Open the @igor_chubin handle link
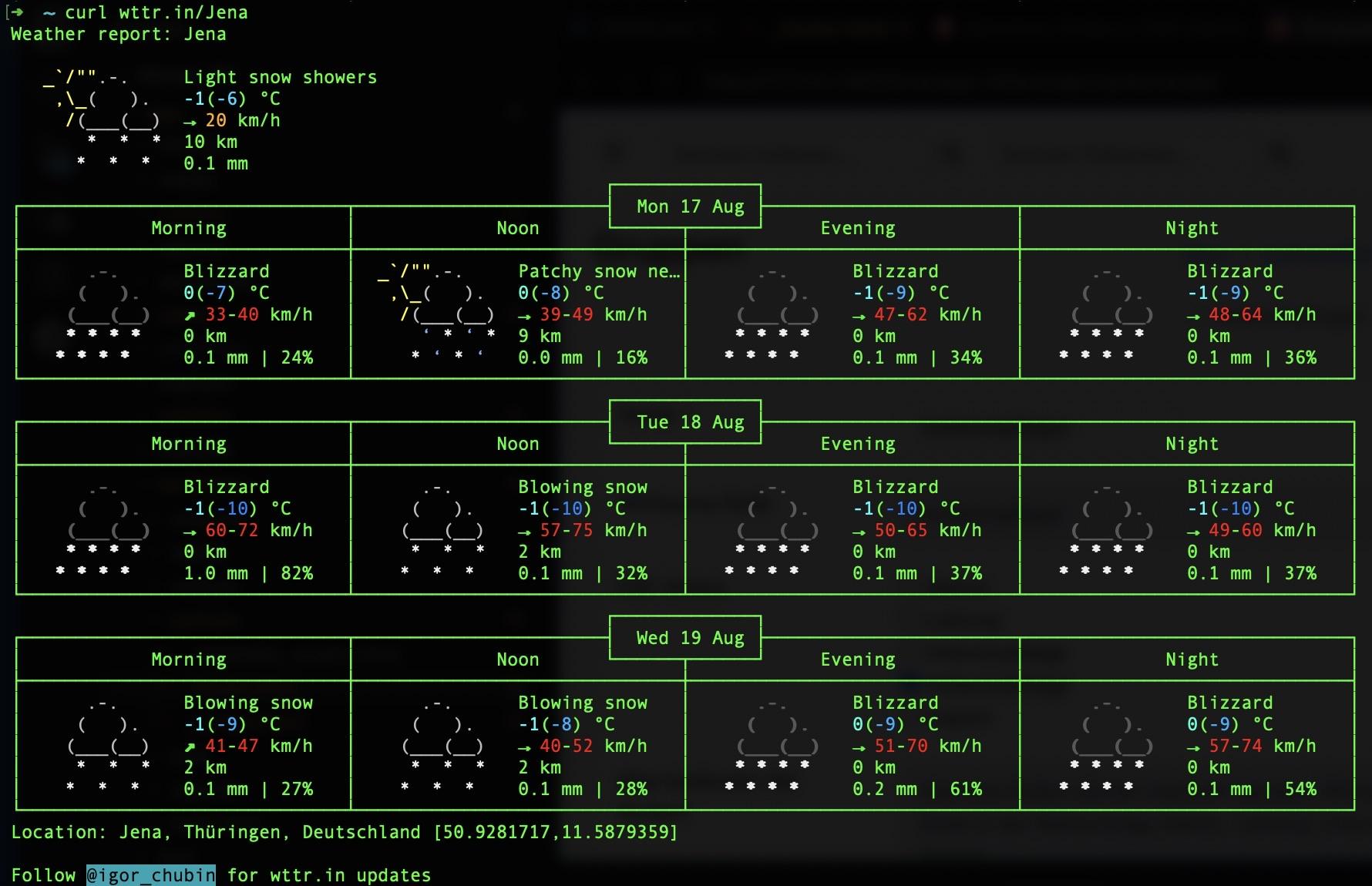This screenshot has width=1372, height=886. 151,875
